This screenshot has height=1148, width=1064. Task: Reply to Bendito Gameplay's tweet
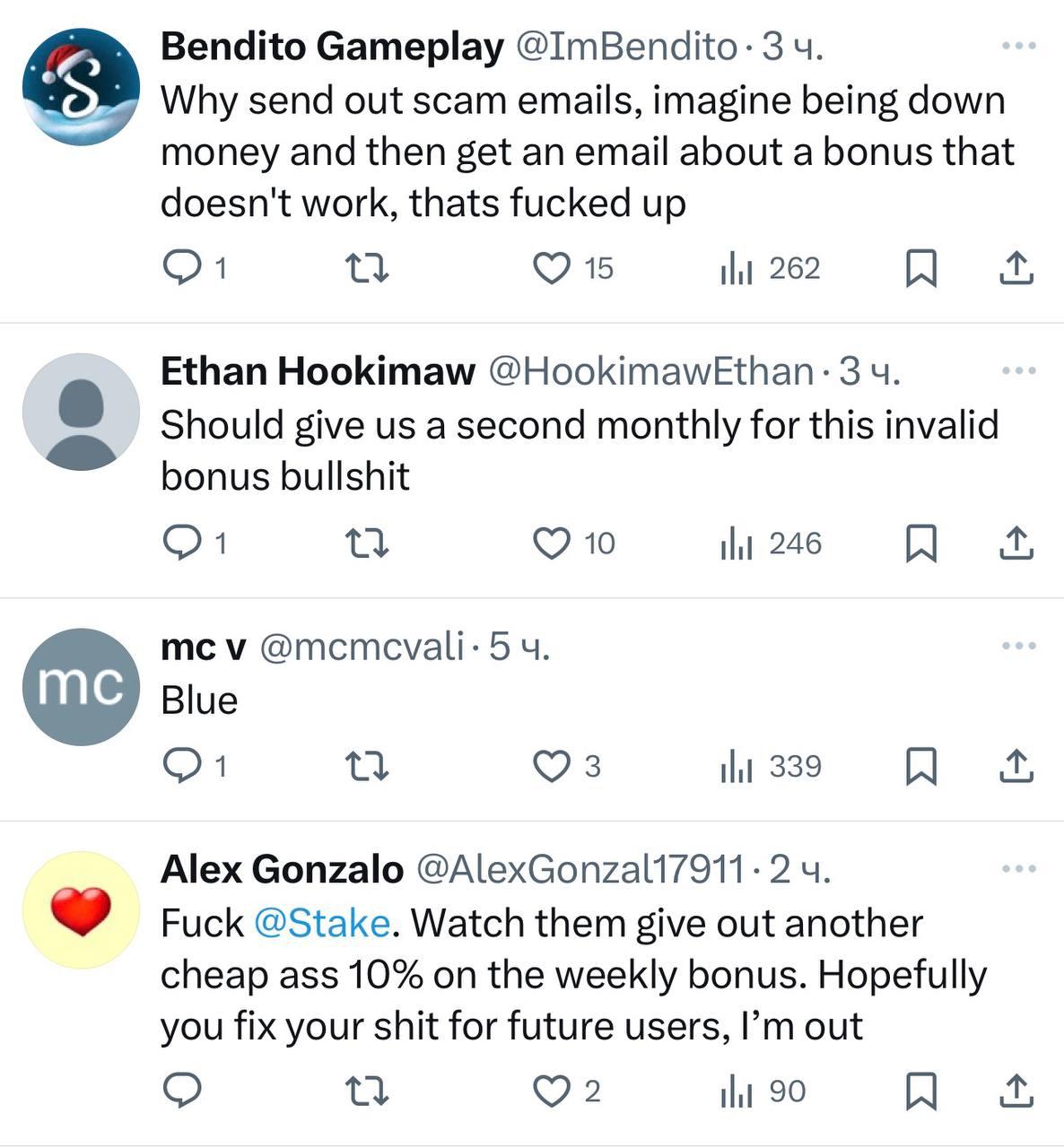click(x=182, y=267)
